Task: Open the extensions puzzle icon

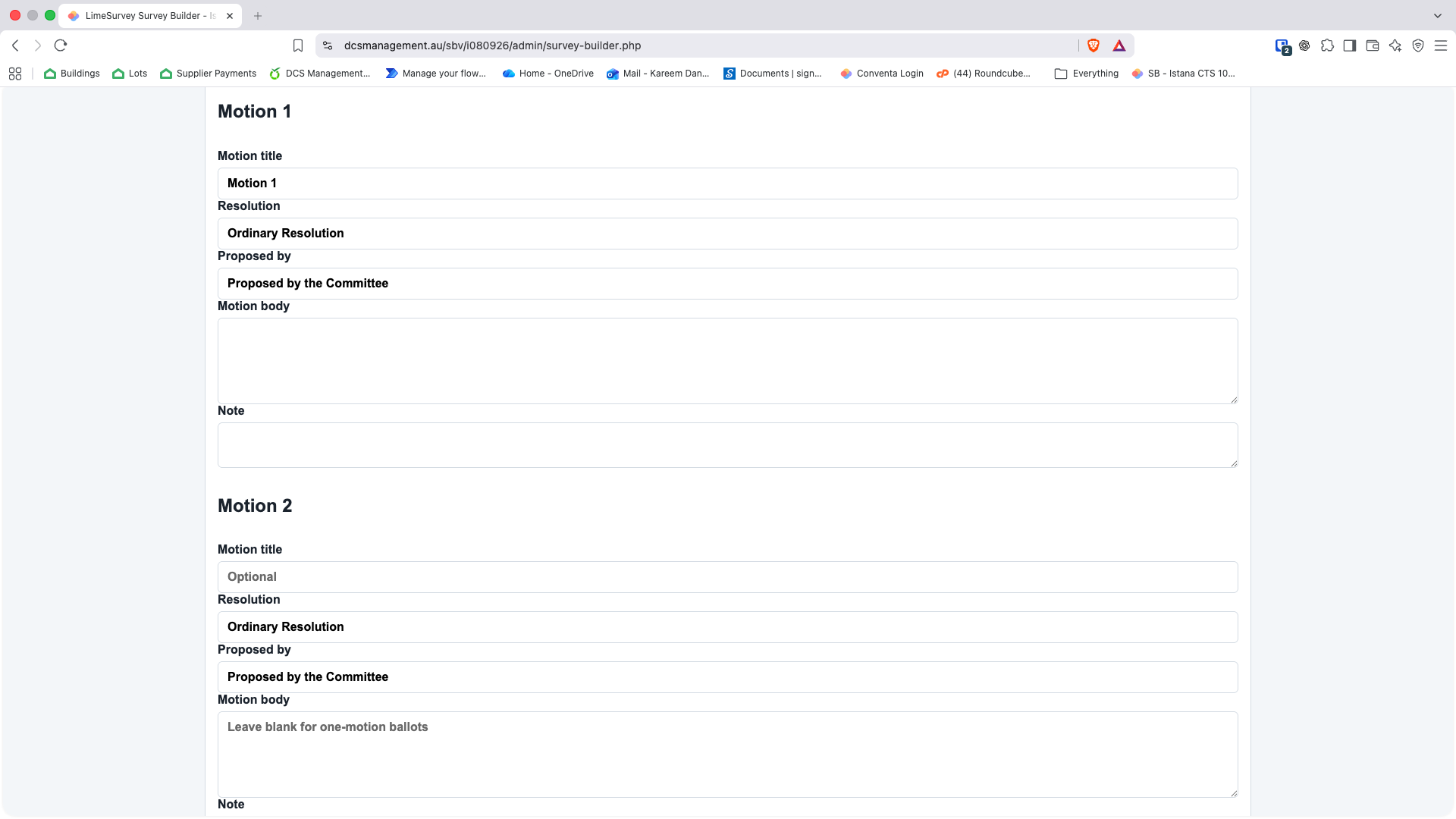Action: [x=1327, y=45]
